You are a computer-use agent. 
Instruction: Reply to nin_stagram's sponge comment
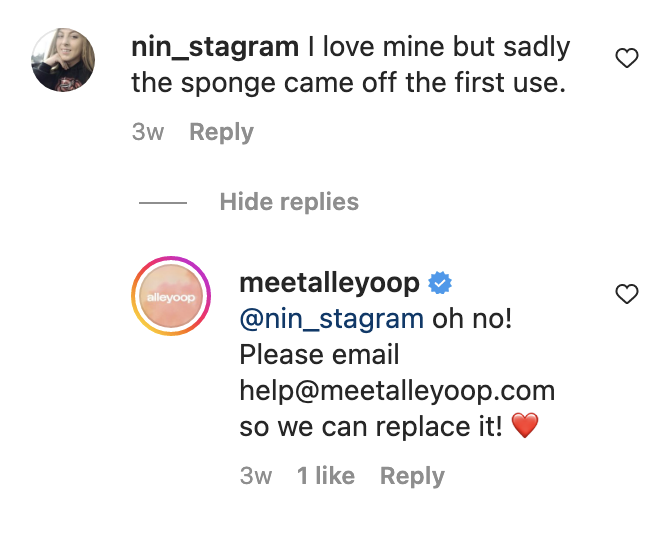tap(221, 132)
